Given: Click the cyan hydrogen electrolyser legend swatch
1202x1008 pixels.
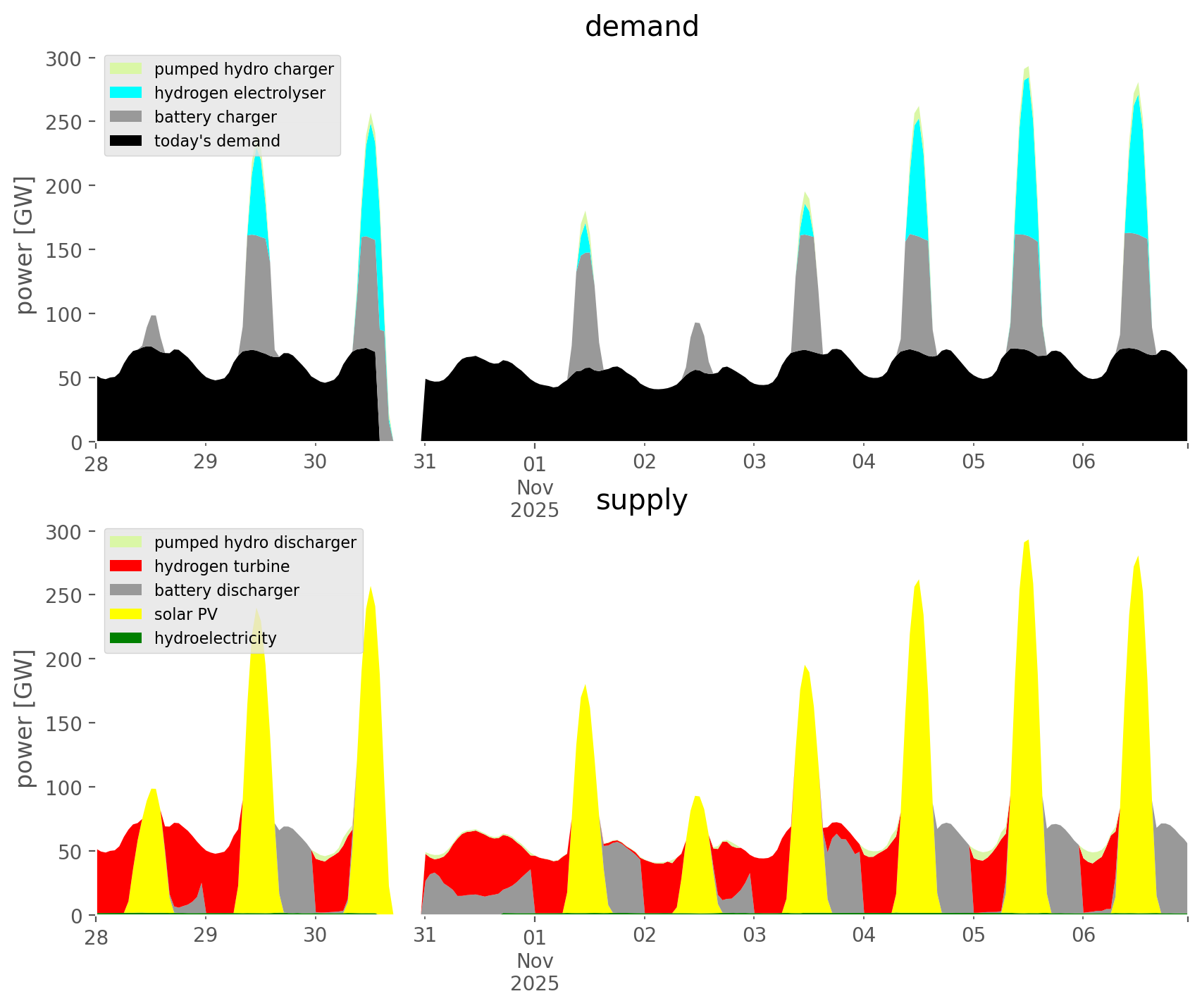Looking at the screenshot, I should pyautogui.click(x=126, y=93).
